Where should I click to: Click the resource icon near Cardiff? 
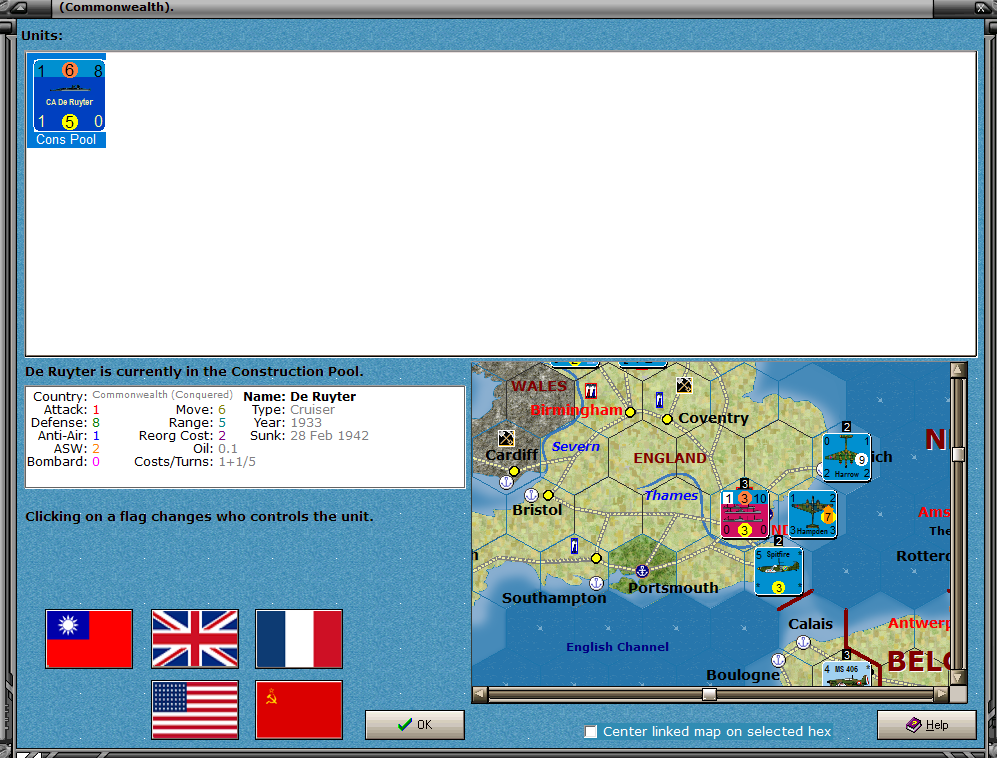click(507, 438)
